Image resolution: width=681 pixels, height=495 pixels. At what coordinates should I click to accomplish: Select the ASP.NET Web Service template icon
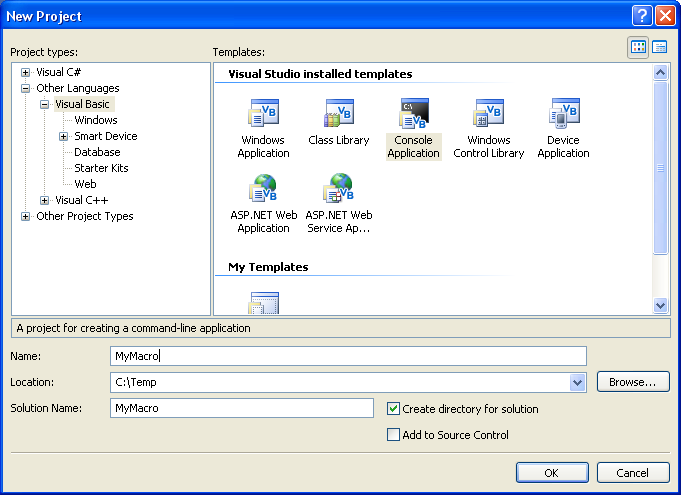click(x=338, y=189)
